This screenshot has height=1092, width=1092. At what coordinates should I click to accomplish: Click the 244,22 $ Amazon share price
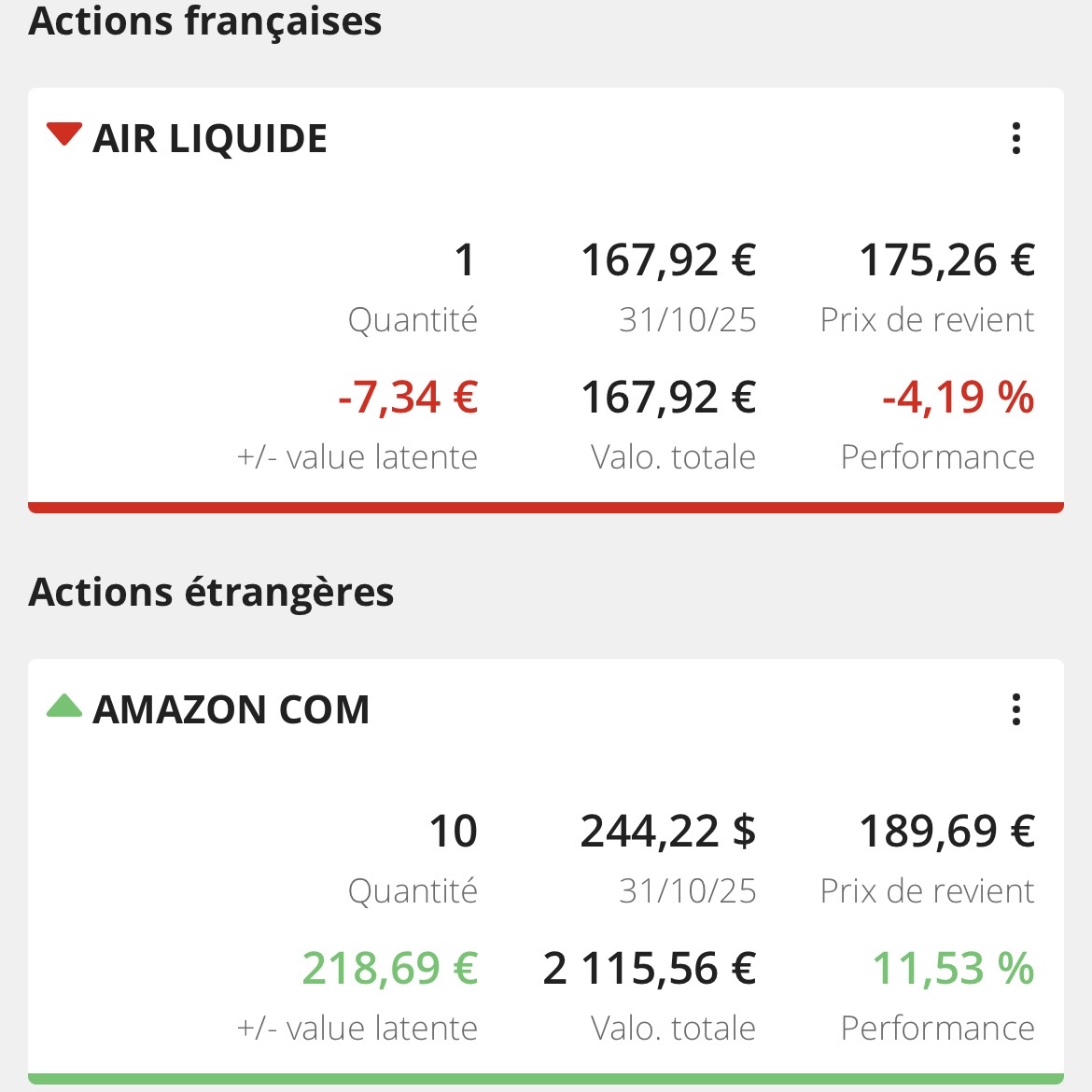point(668,831)
